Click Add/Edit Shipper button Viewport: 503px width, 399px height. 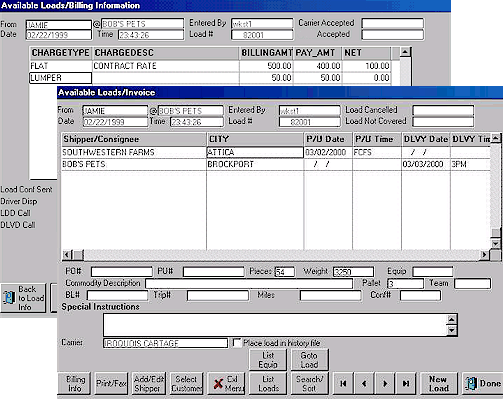coord(149,383)
